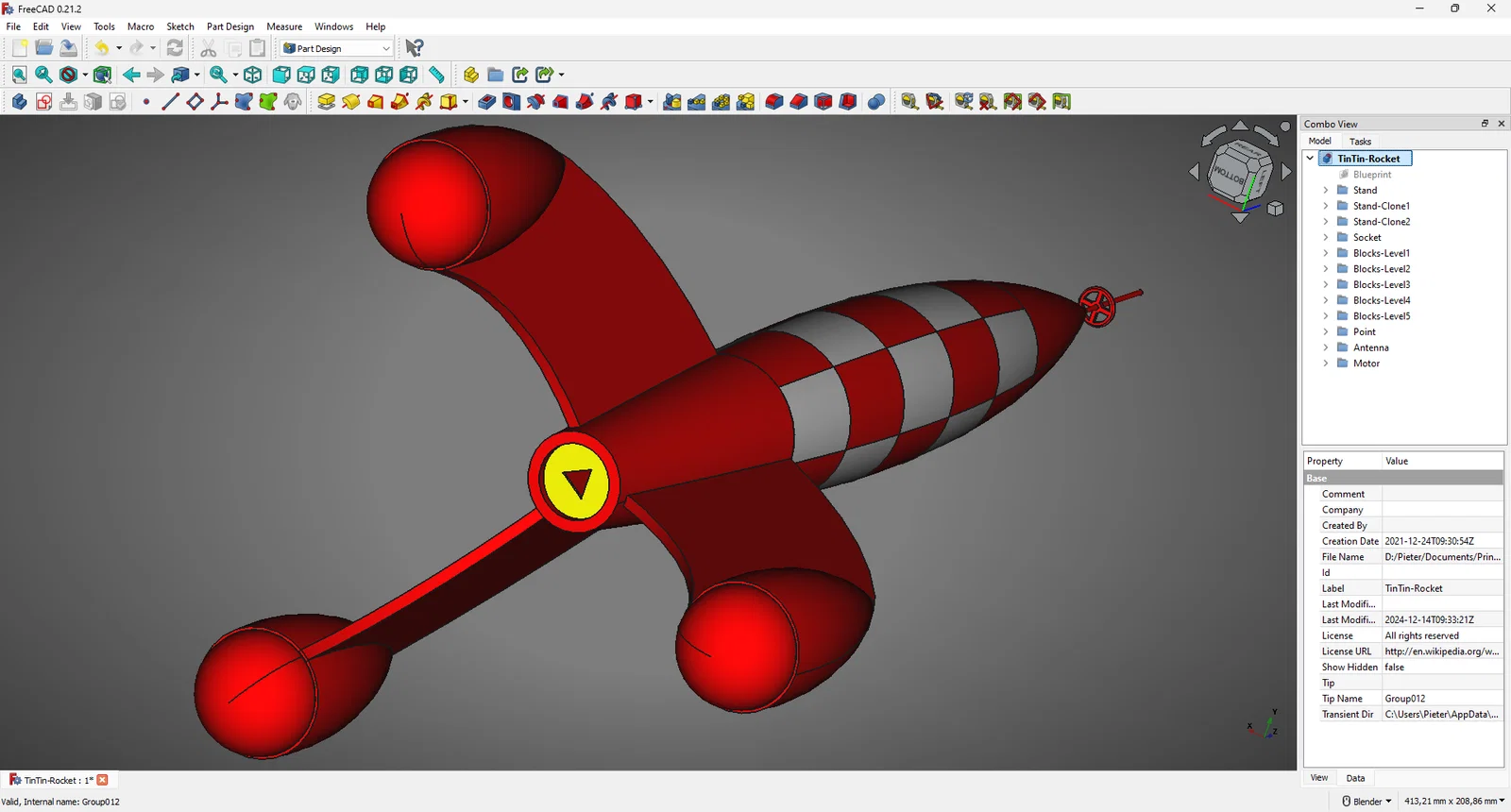This screenshot has height=812, width=1511.
Task: Click the small cube view menu below navigation cube
Action: coord(1276,209)
